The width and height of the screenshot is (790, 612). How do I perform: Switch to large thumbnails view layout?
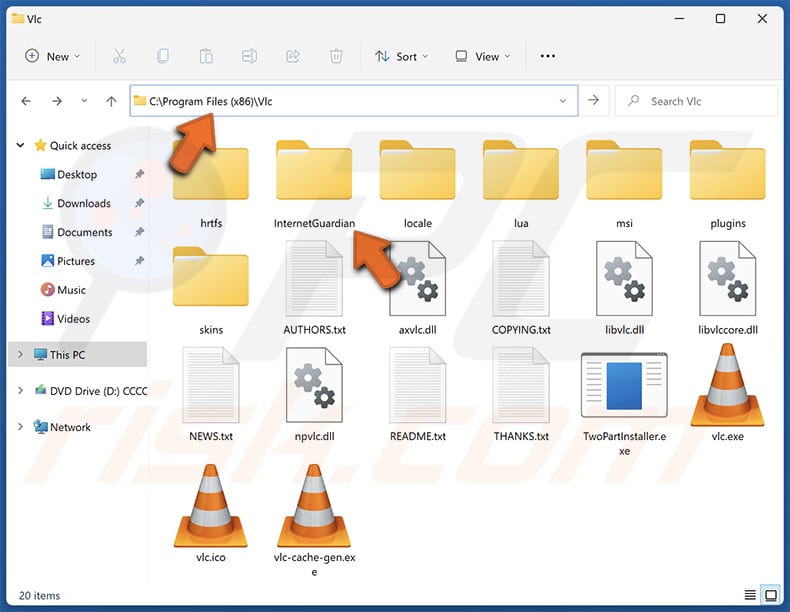[x=771, y=595]
